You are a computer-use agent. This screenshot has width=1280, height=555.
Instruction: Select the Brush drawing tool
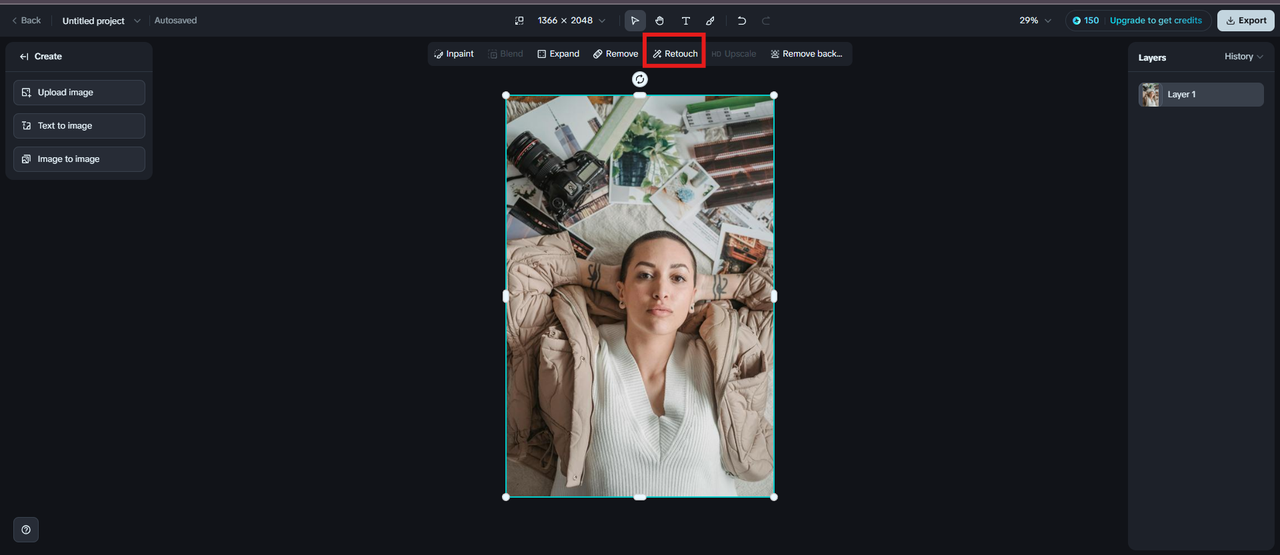coord(711,20)
